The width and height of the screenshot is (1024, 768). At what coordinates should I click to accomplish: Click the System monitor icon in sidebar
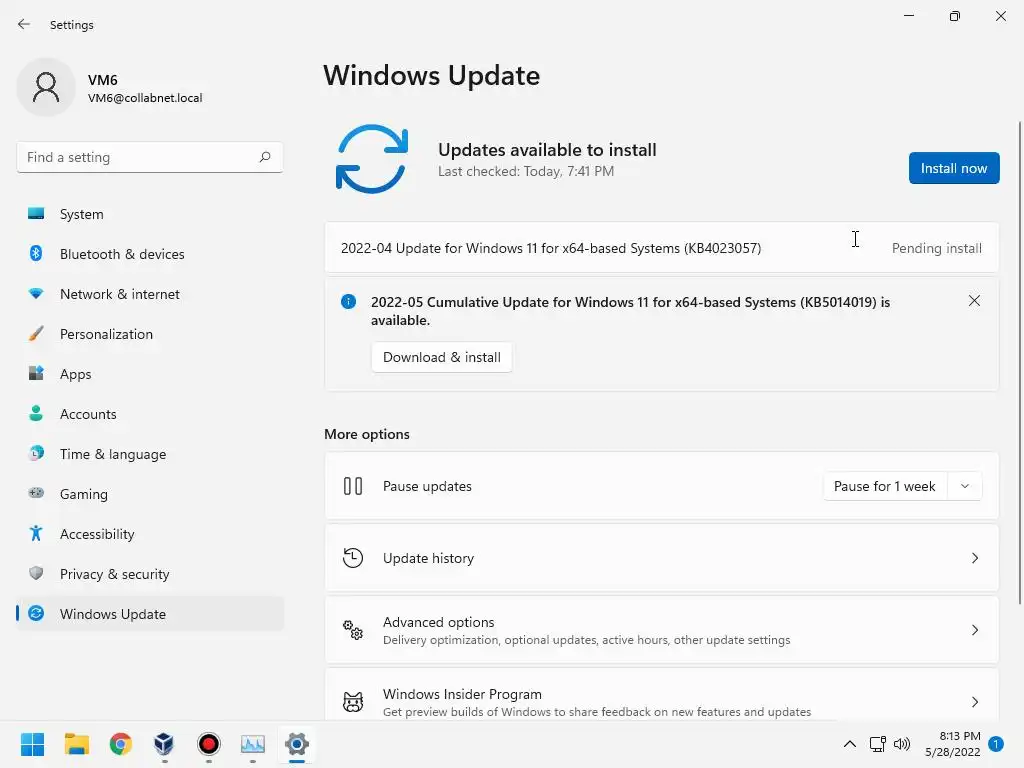(36, 214)
